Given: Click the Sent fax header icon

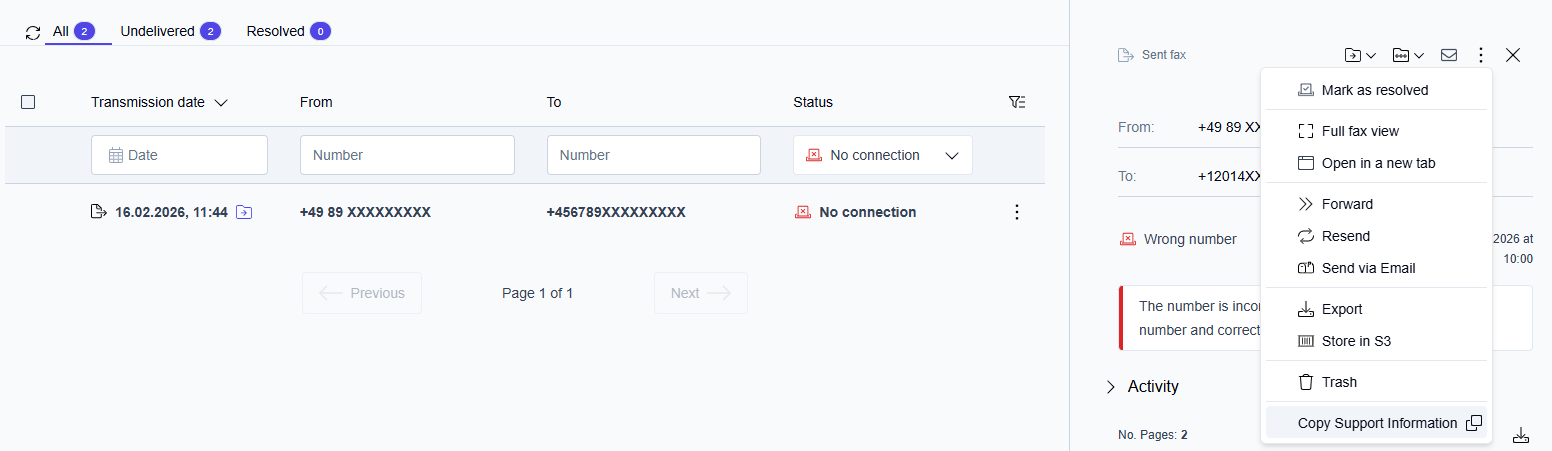Looking at the screenshot, I should click(x=1125, y=55).
